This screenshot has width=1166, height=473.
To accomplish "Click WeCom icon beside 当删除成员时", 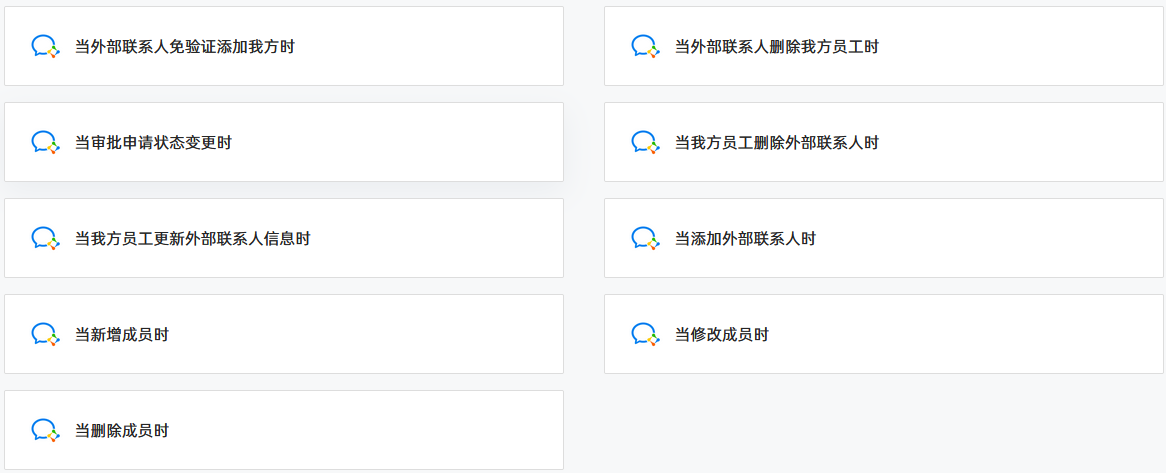I will (45, 430).
